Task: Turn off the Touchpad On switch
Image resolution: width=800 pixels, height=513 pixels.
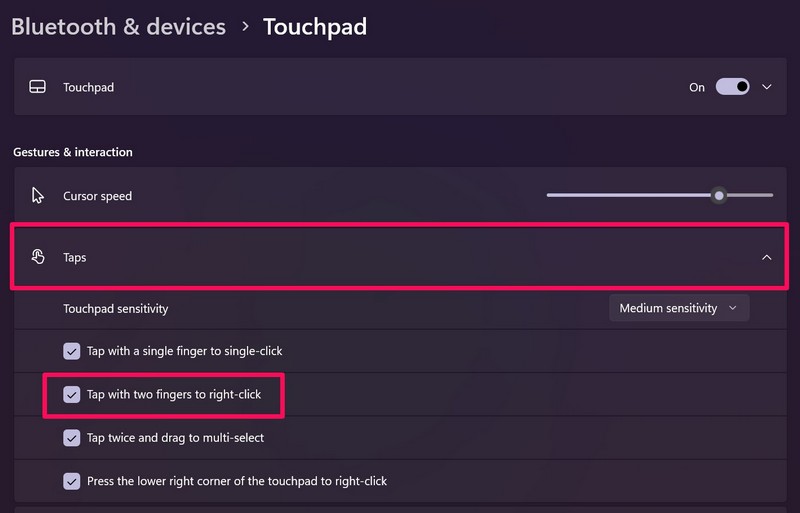Action: pyautogui.click(x=732, y=87)
